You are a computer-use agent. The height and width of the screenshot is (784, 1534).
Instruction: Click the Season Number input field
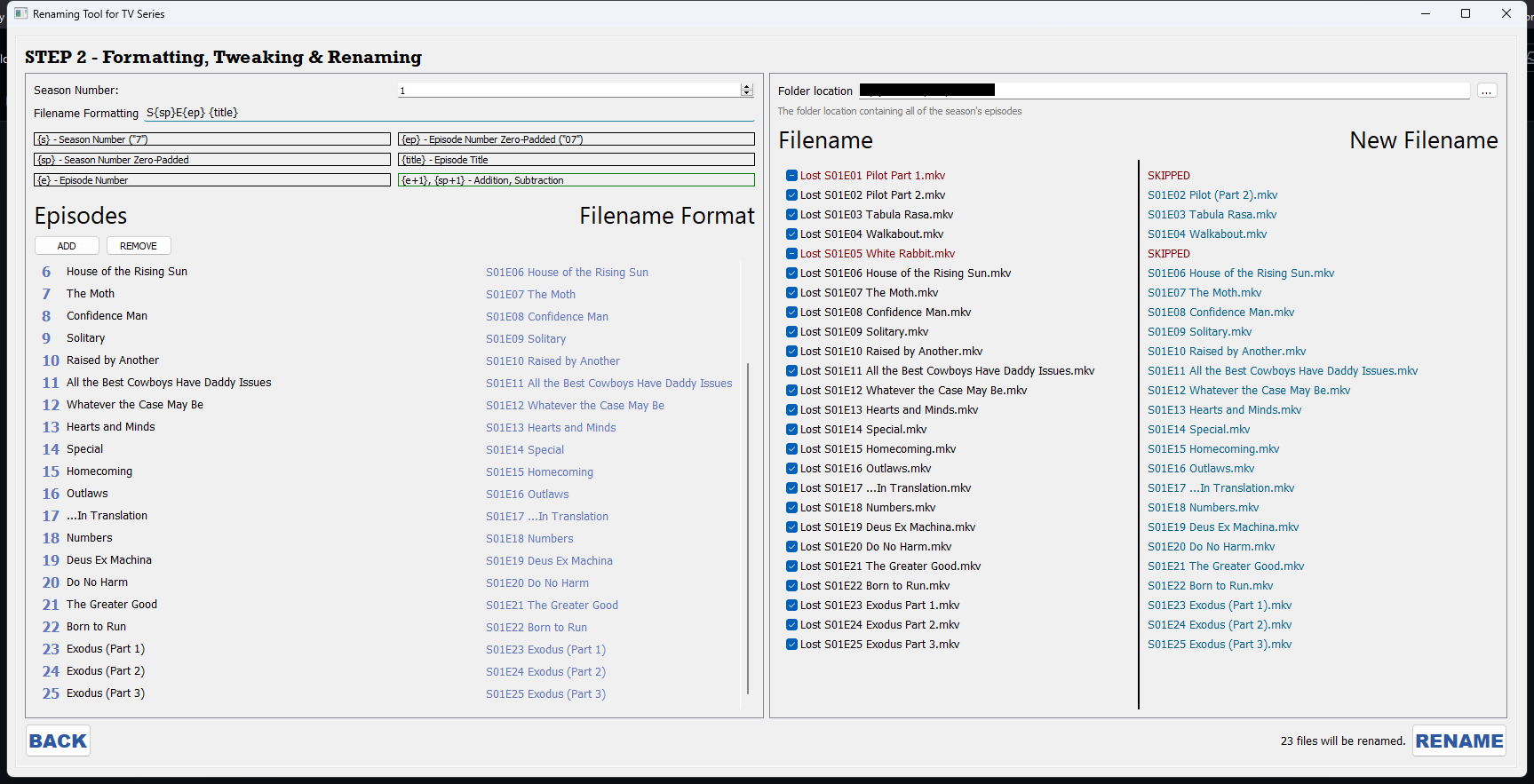(x=569, y=91)
